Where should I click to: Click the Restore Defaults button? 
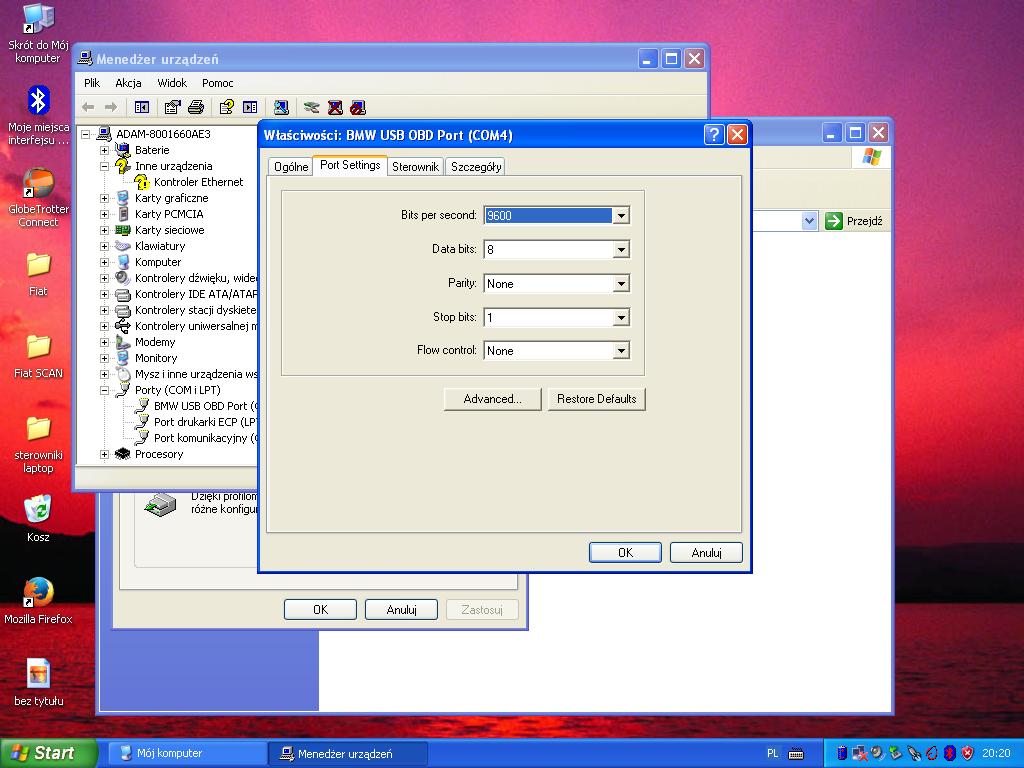(596, 399)
